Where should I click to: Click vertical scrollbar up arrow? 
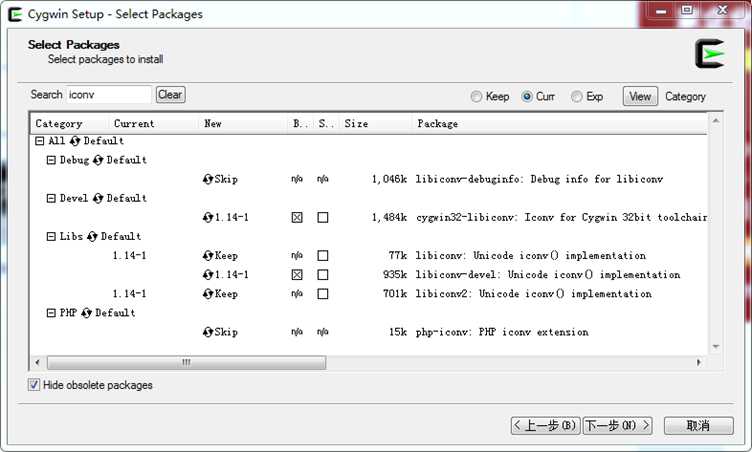coord(716,121)
